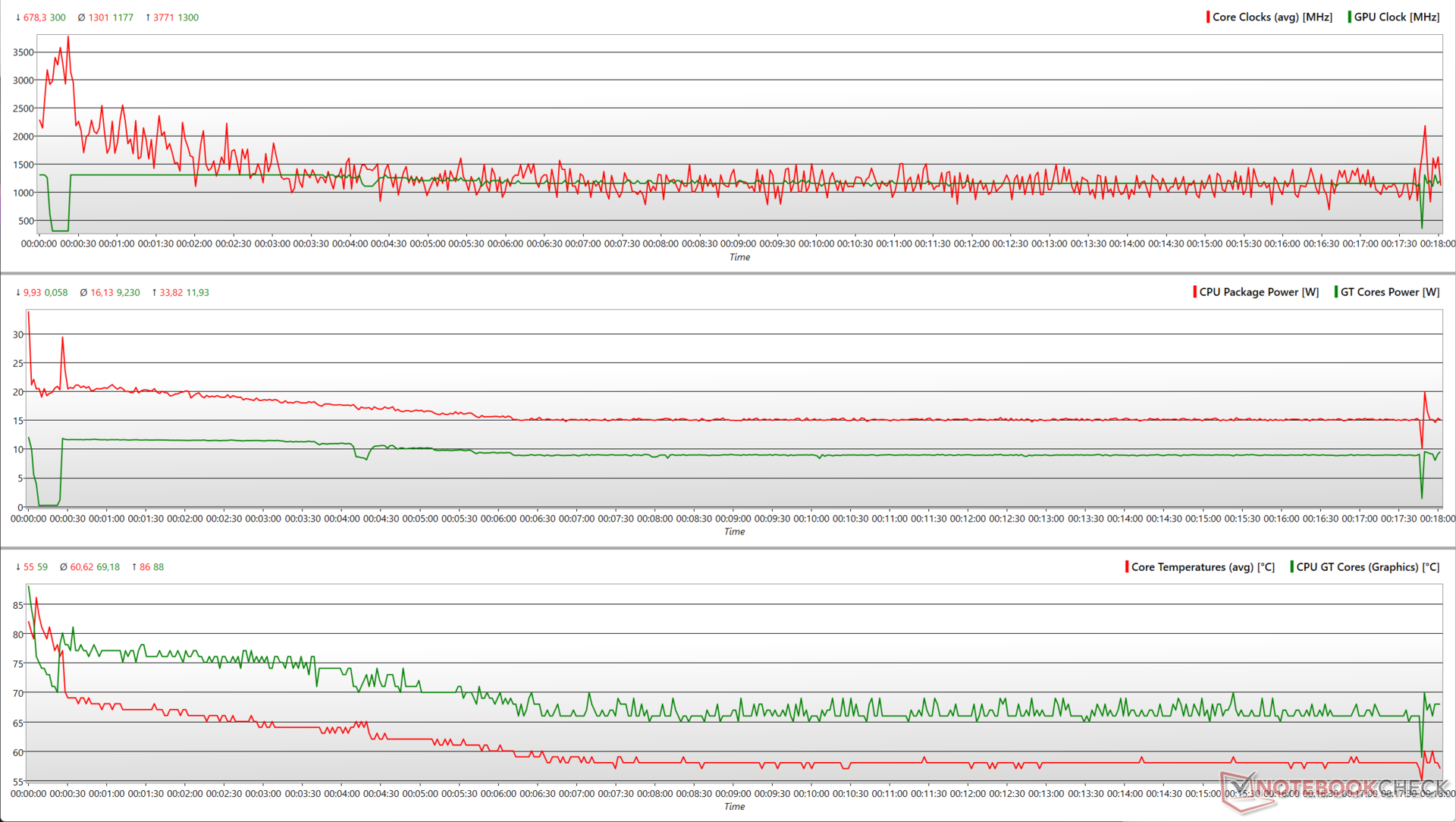Click the 00:04:30 tick on temperature chart timeline
The image size is (1456, 822).
pos(381,794)
